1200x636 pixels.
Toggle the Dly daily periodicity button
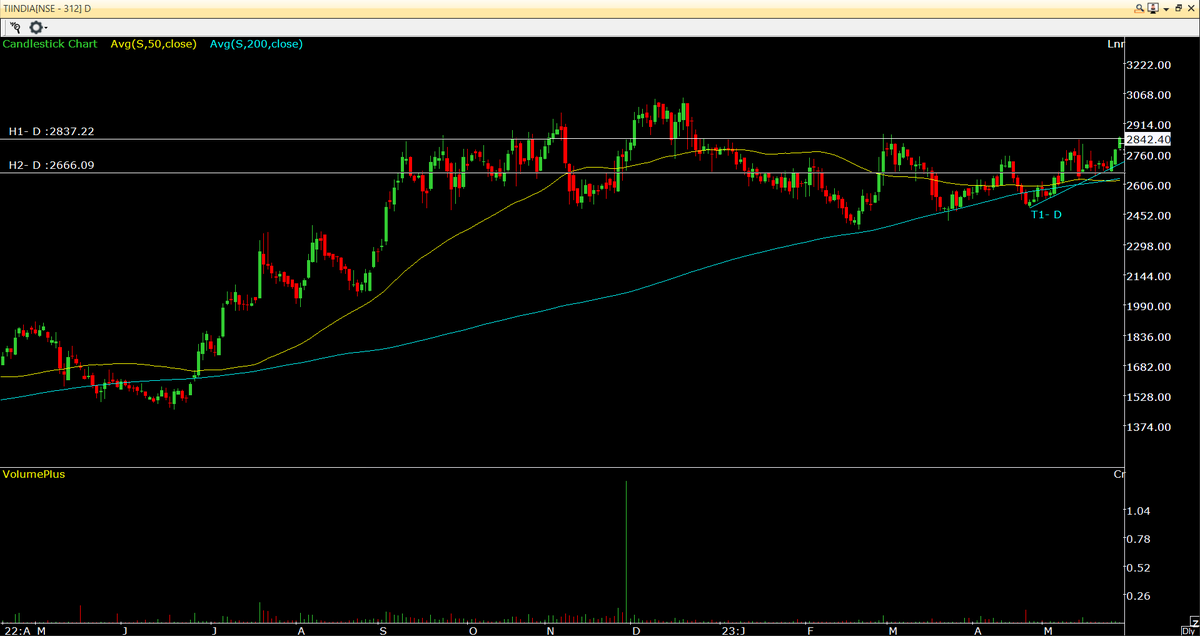click(1188, 630)
